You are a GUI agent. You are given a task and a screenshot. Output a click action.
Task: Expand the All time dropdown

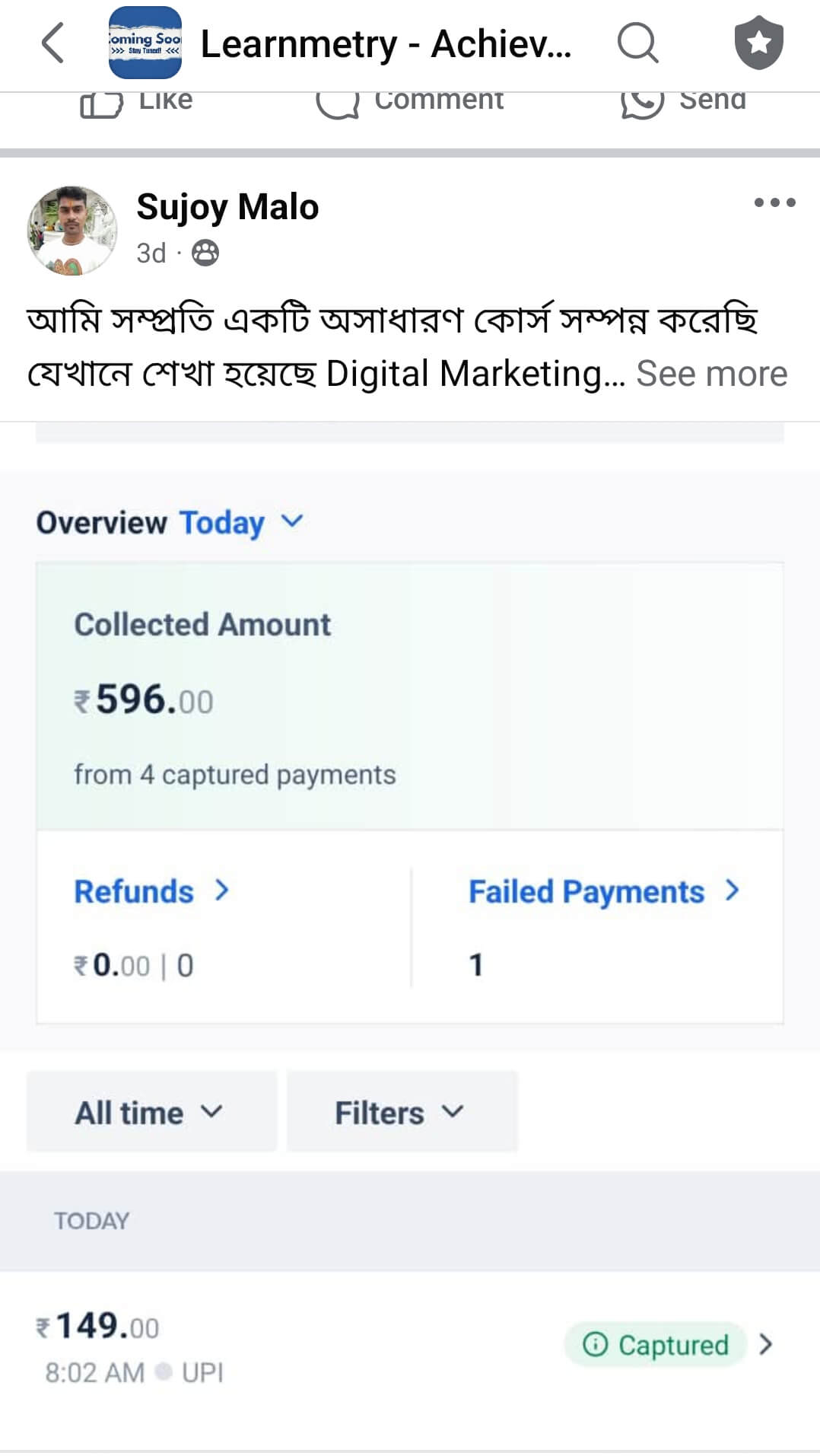pos(151,1112)
